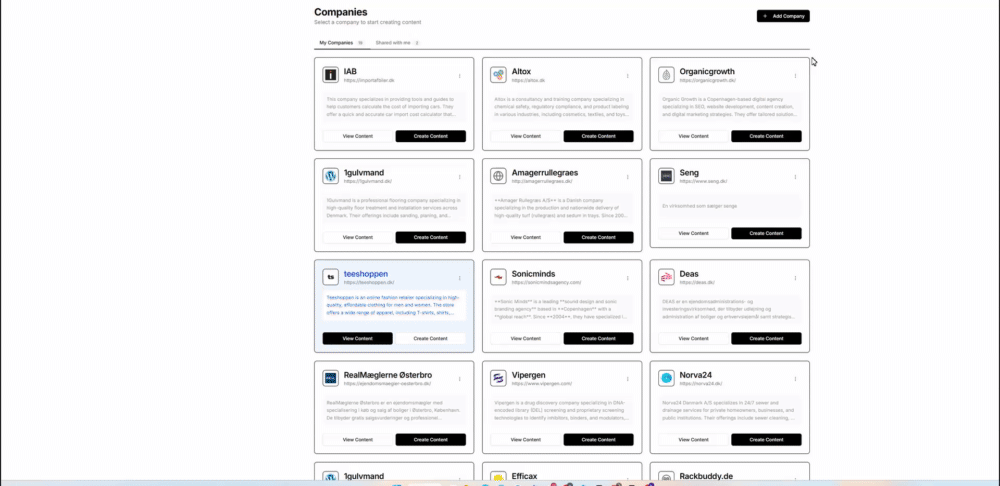
Task: Click View Content on the Deas card
Action: coord(693,338)
